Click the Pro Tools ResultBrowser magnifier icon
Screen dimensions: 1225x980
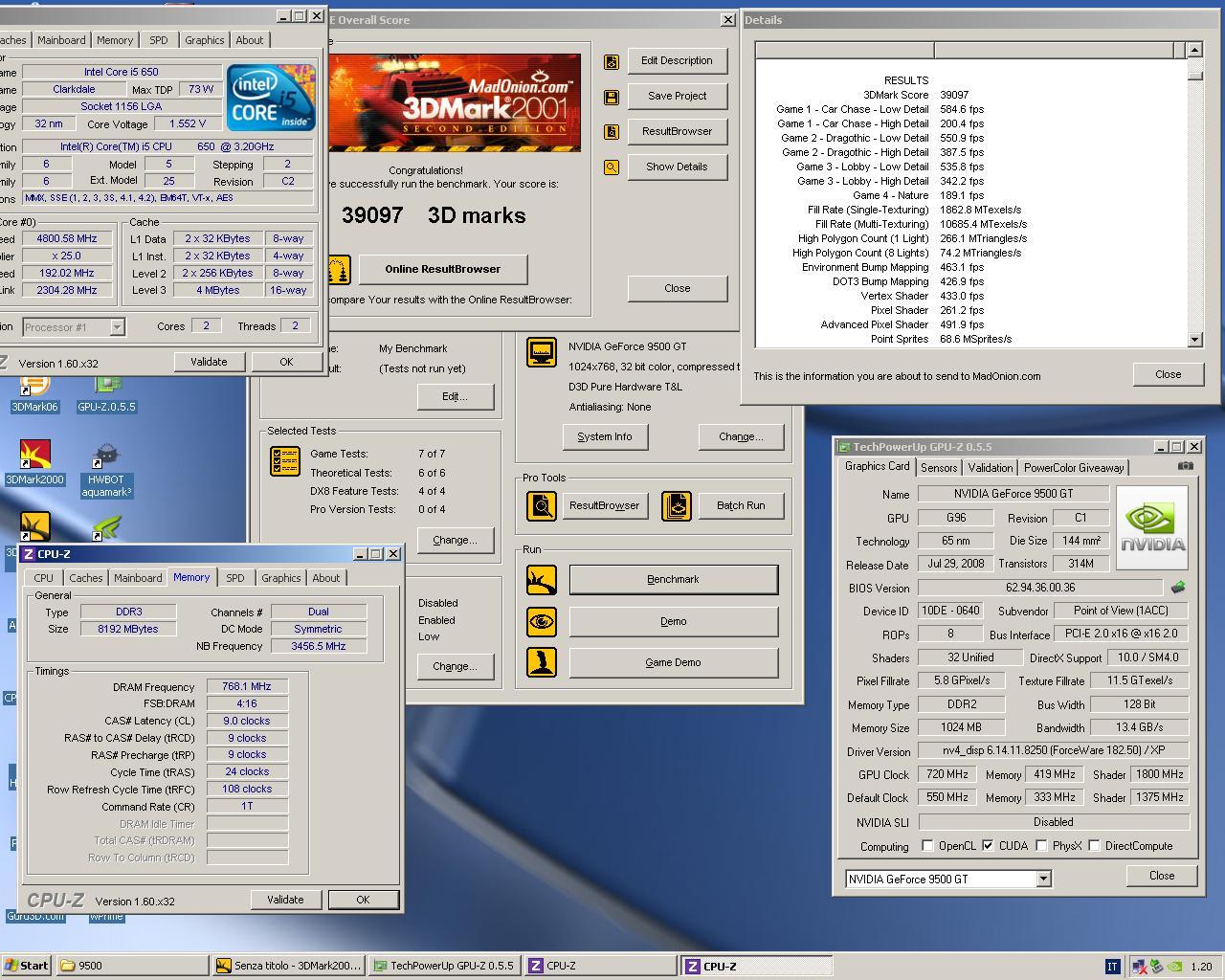pos(542,505)
